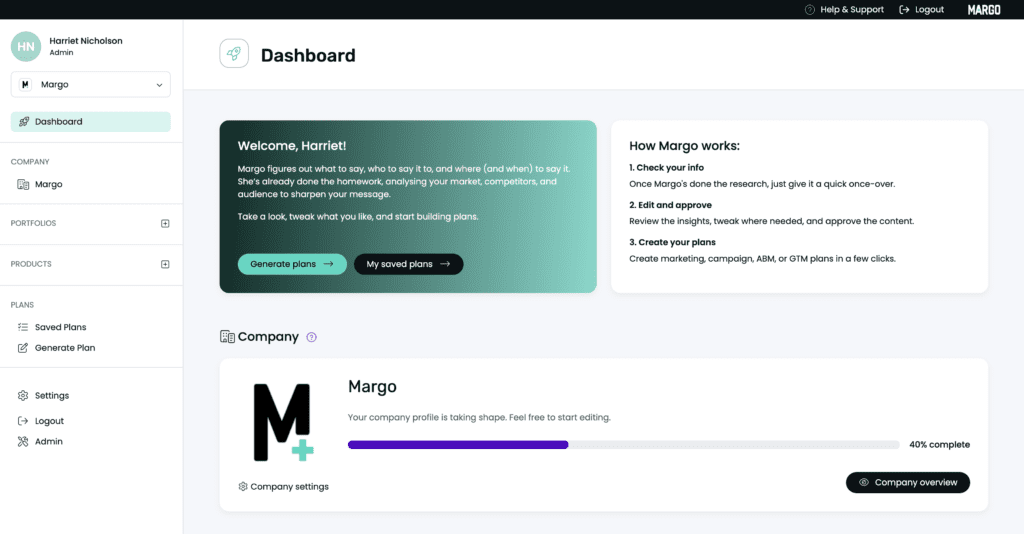Click the chevron arrow in workspace selector
This screenshot has width=1024, height=534.
[159, 85]
